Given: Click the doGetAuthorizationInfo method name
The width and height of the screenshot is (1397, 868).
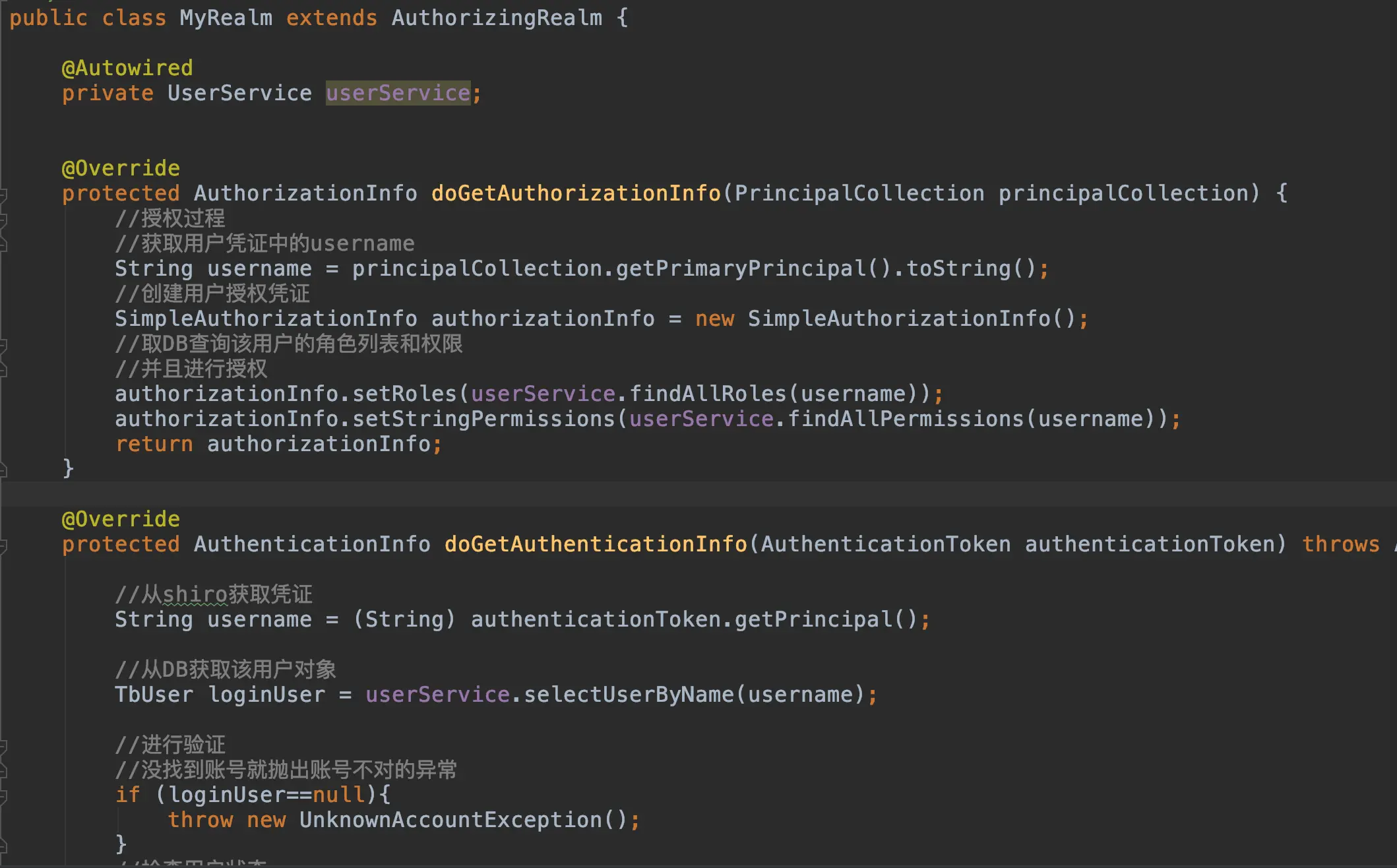Looking at the screenshot, I should 575,193.
